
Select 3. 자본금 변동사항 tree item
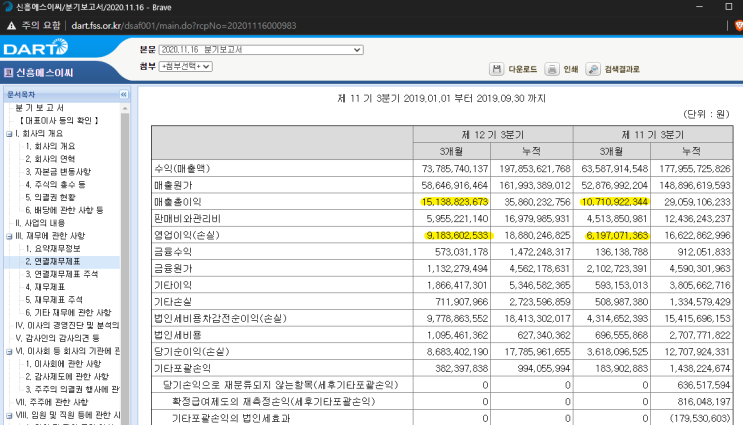(x=58, y=172)
